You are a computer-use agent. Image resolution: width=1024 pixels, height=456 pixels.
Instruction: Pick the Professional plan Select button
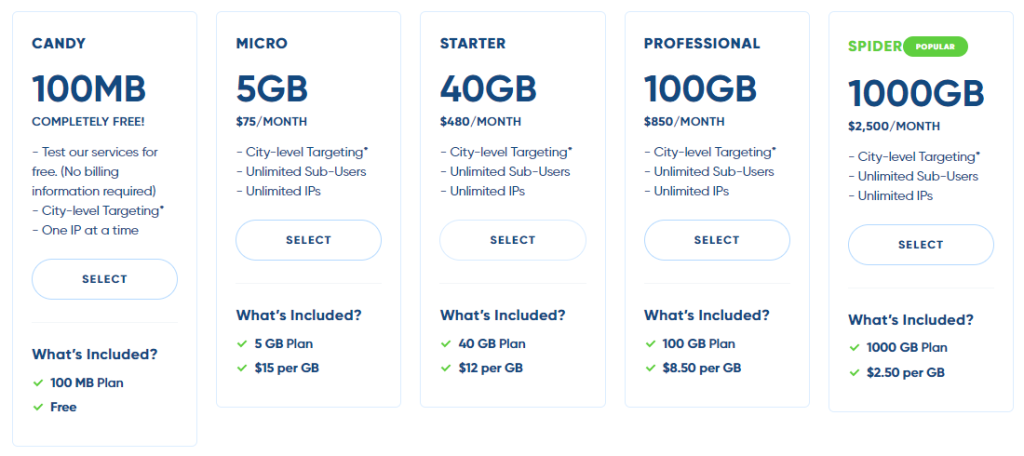pyautogui.click(x=716, y=240)
